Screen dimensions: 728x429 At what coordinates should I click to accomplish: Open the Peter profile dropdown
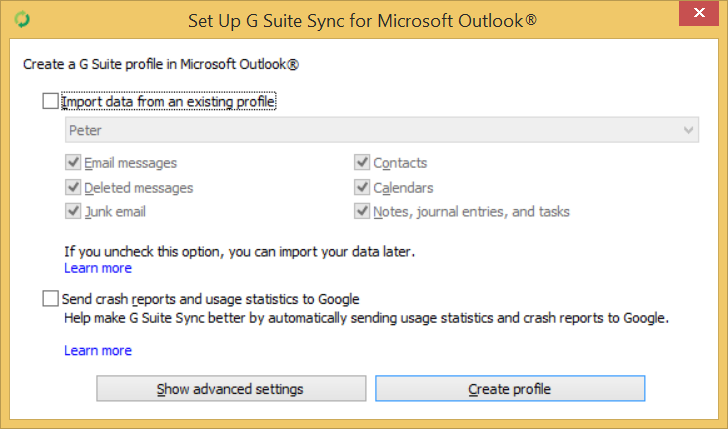(382, 130)
